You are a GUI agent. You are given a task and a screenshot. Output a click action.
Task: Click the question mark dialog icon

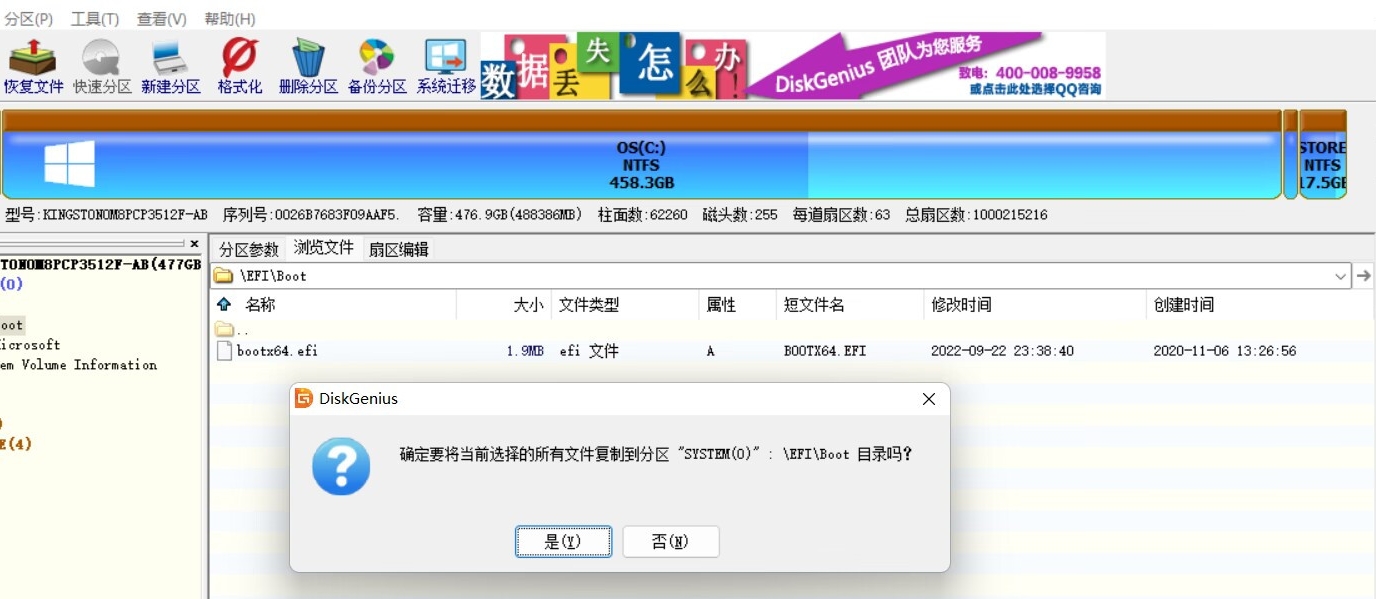point(342,466)
